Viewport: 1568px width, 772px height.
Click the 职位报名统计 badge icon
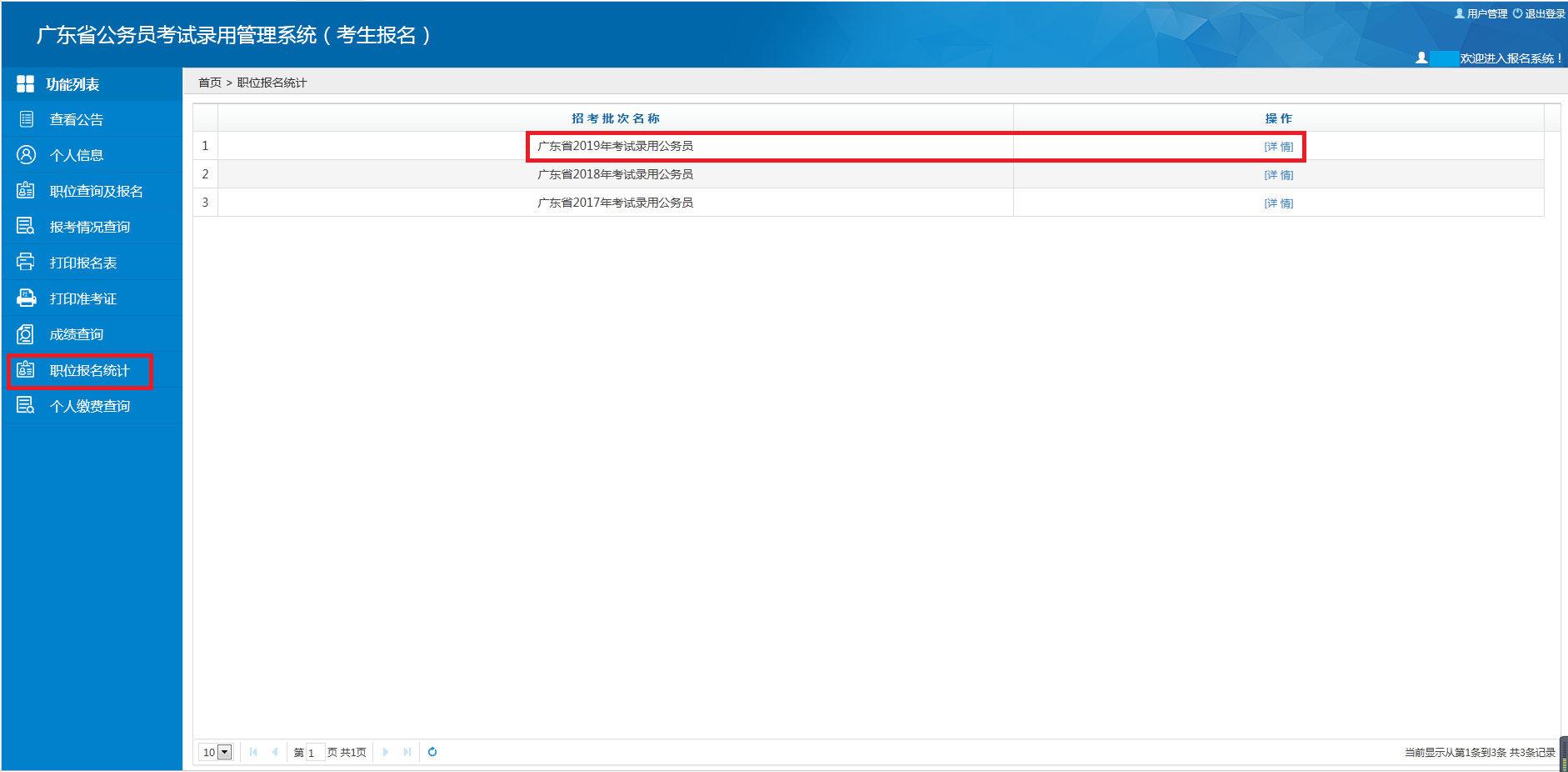coord(26,369)
